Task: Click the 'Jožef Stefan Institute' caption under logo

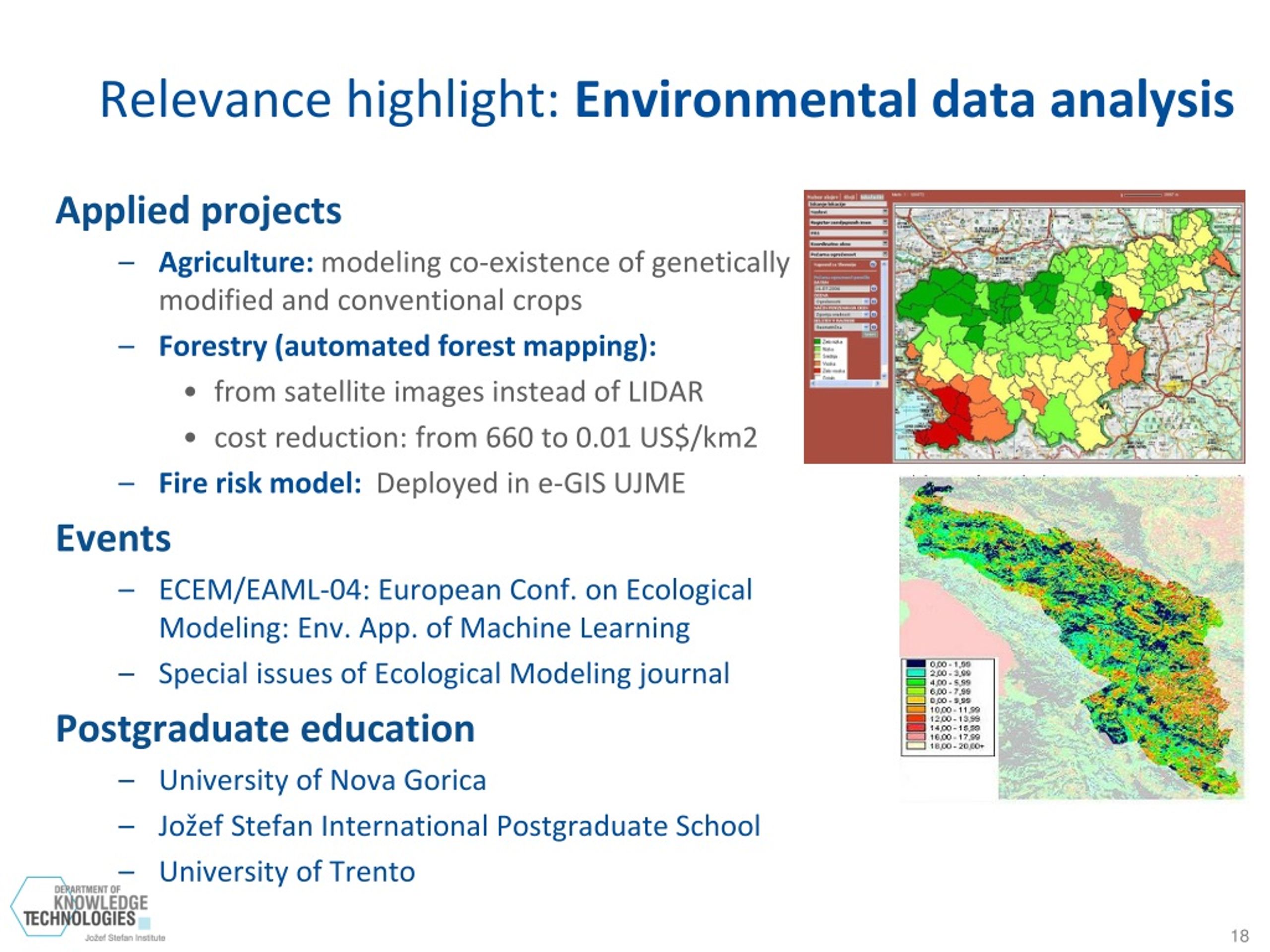Action: coord(125,938)
